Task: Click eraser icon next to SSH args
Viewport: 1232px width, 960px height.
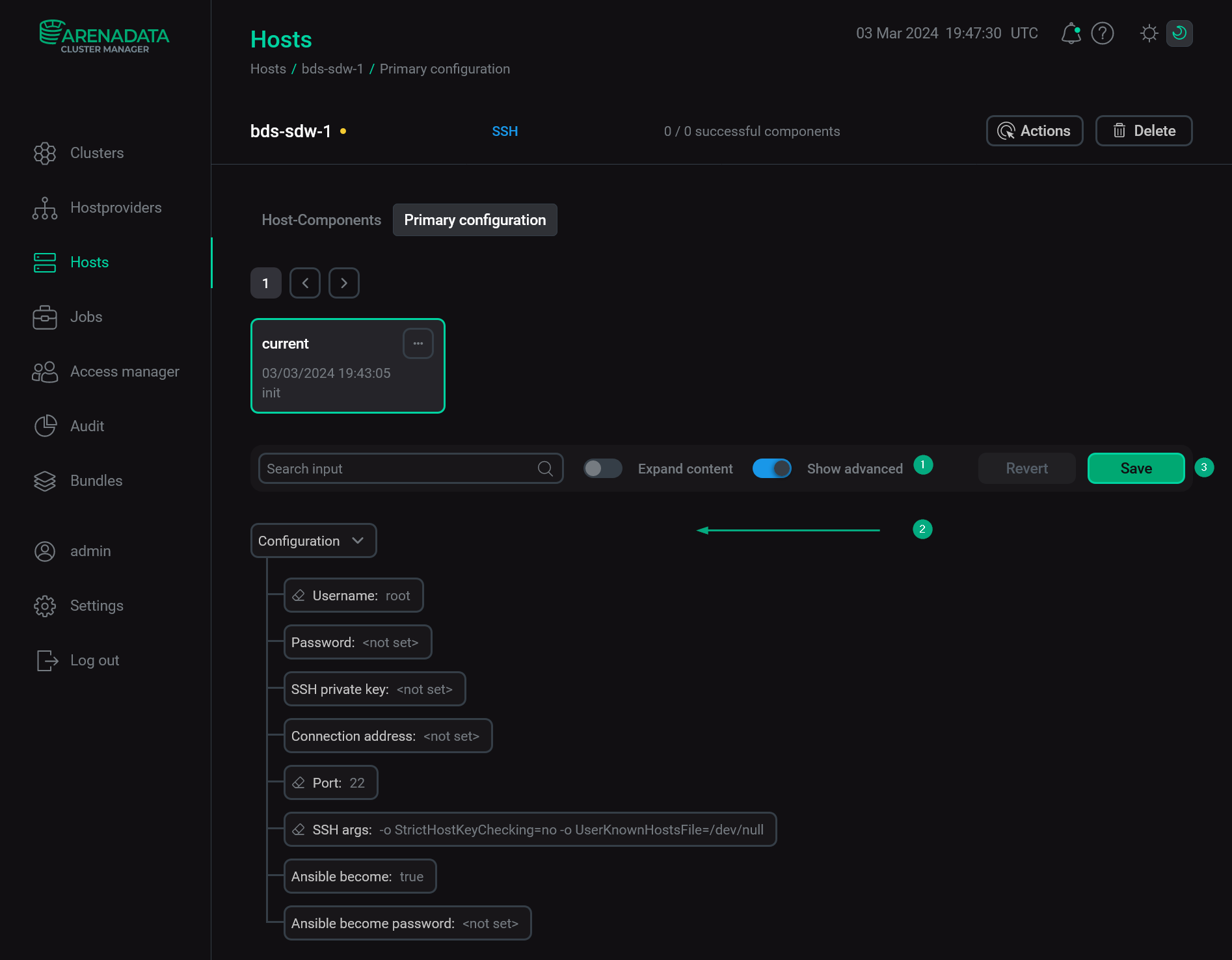Action: tap(299, 830)
